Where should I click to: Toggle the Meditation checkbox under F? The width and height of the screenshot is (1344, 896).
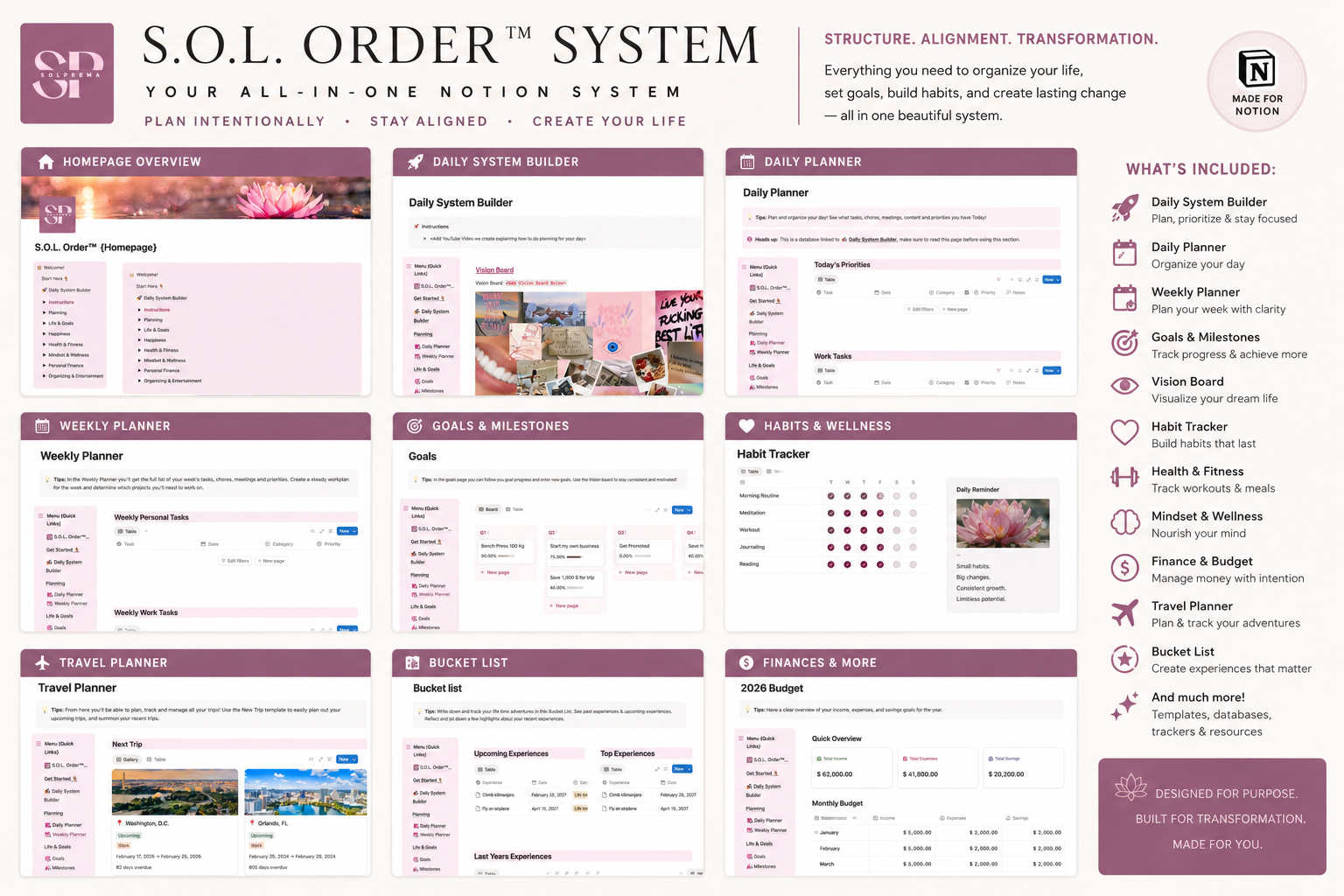click(880, 513)
